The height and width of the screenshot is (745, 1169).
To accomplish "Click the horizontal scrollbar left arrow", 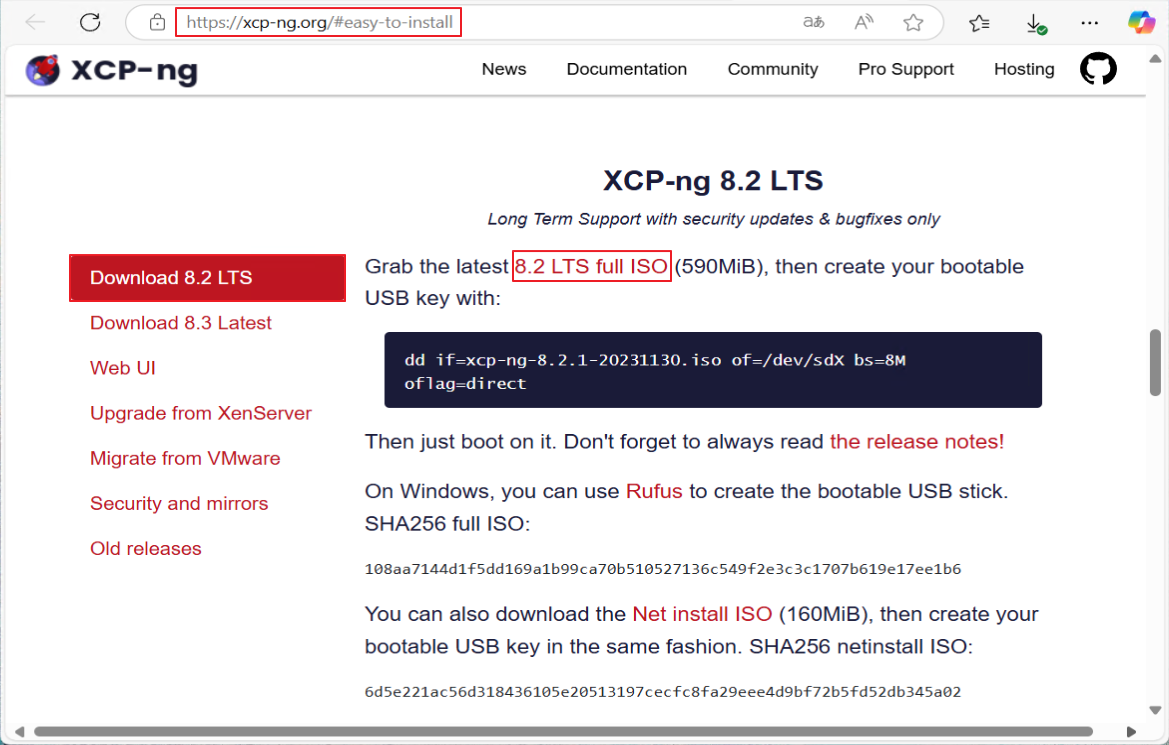I will point(19,732).
